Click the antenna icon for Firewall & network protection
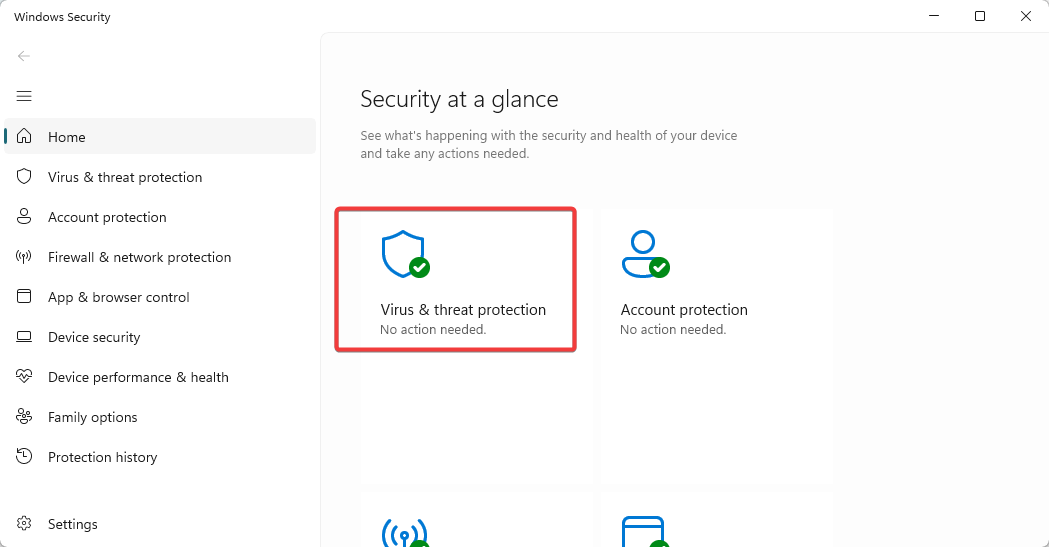Viewport: 1049px width, 547px height. [24, 257]
